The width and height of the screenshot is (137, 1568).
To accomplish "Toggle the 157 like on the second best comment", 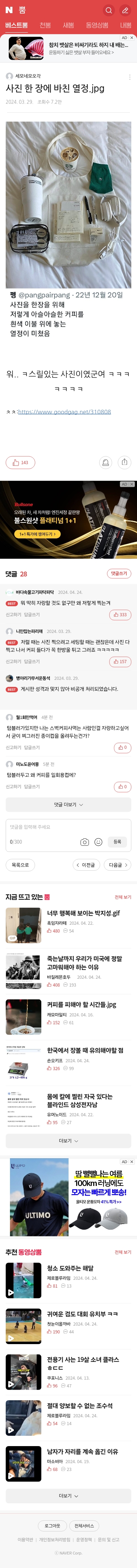I will pos(120,661).
